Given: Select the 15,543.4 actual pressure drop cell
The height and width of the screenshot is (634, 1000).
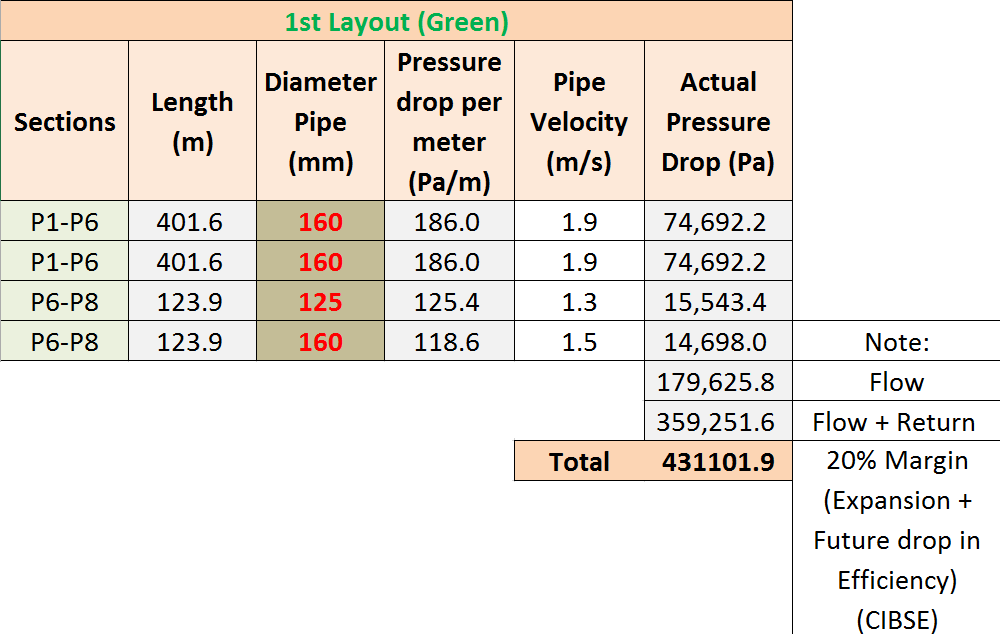Looking at the screenshot, I should pos(718,302).
